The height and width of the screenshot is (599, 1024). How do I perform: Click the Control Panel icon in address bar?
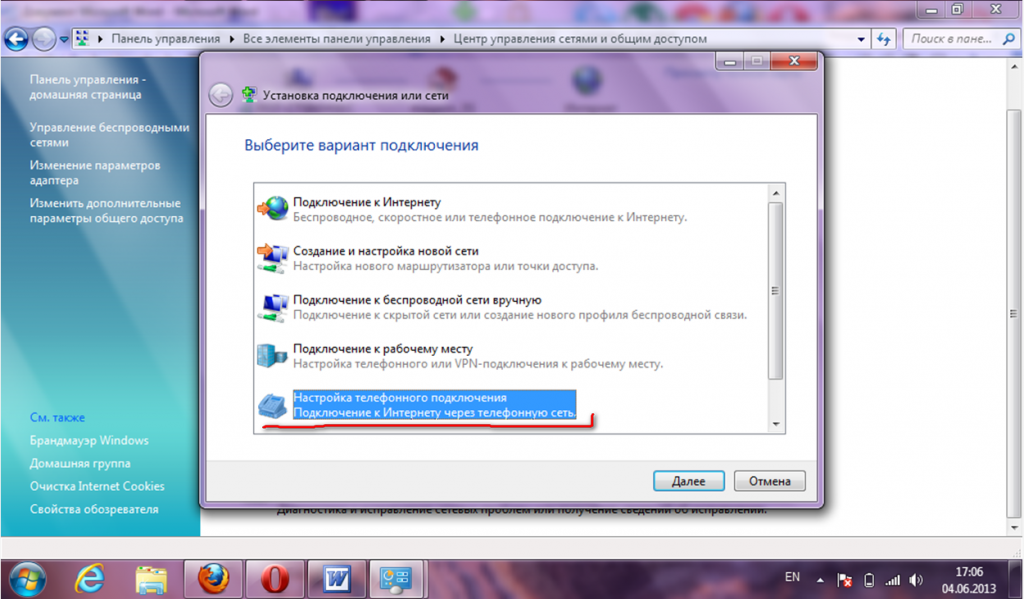click(x=82, y=39)
